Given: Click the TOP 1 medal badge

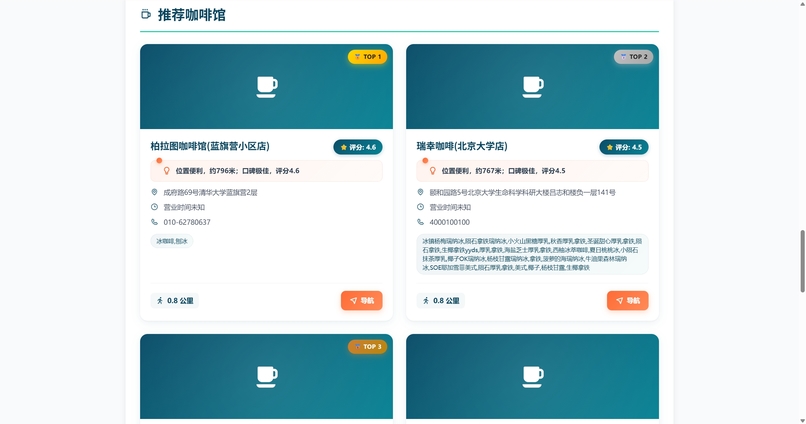Looking at the screenshot, I should click(368, 57).
